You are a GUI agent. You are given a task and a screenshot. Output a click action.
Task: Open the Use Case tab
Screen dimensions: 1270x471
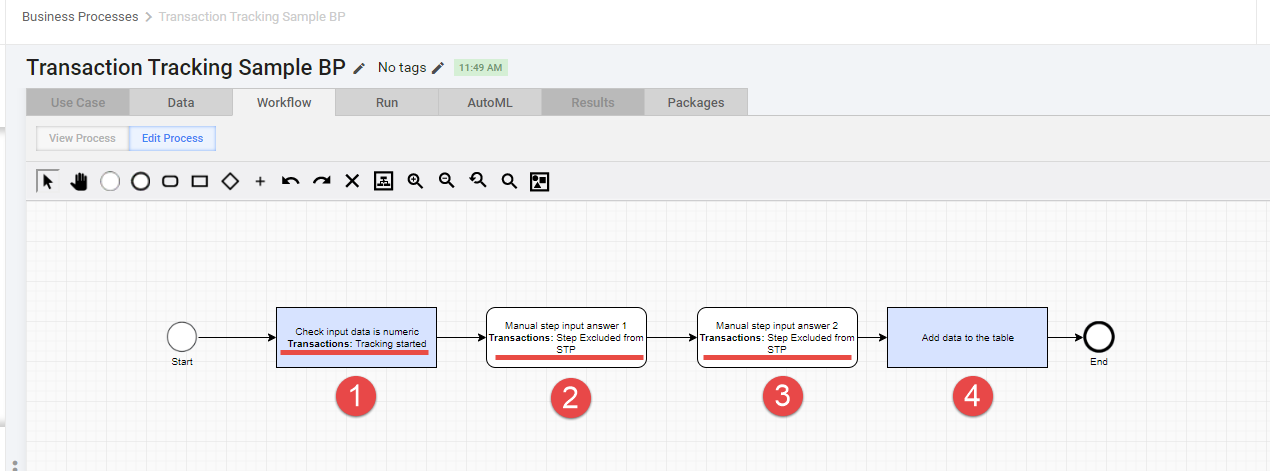pyautogui.click(x=78, y=102)
